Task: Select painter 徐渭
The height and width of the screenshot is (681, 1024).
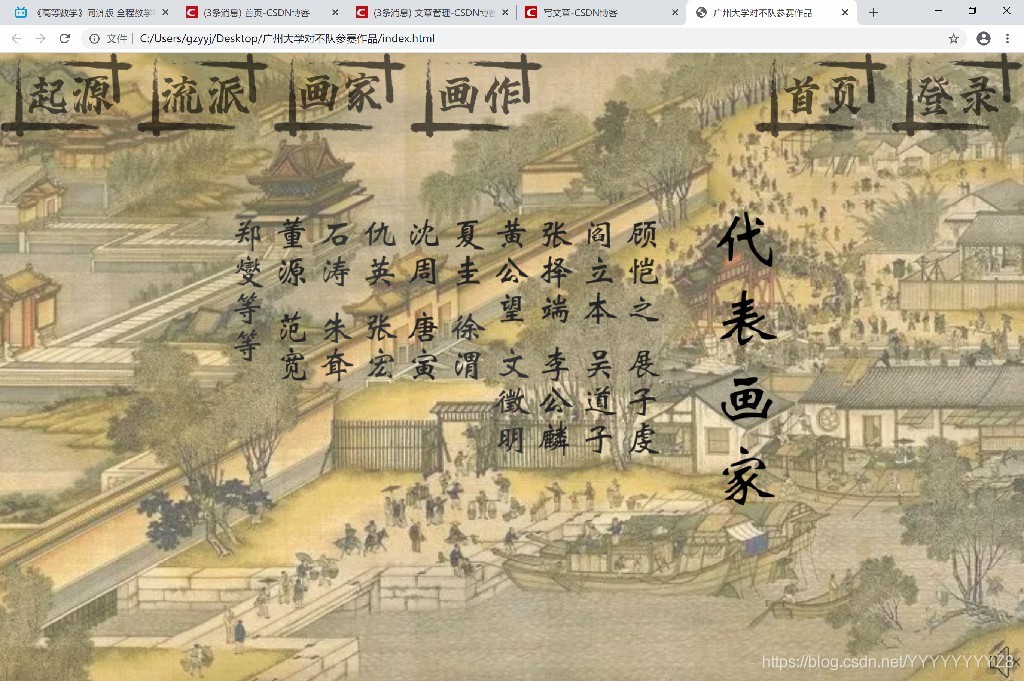Action: 468,347
